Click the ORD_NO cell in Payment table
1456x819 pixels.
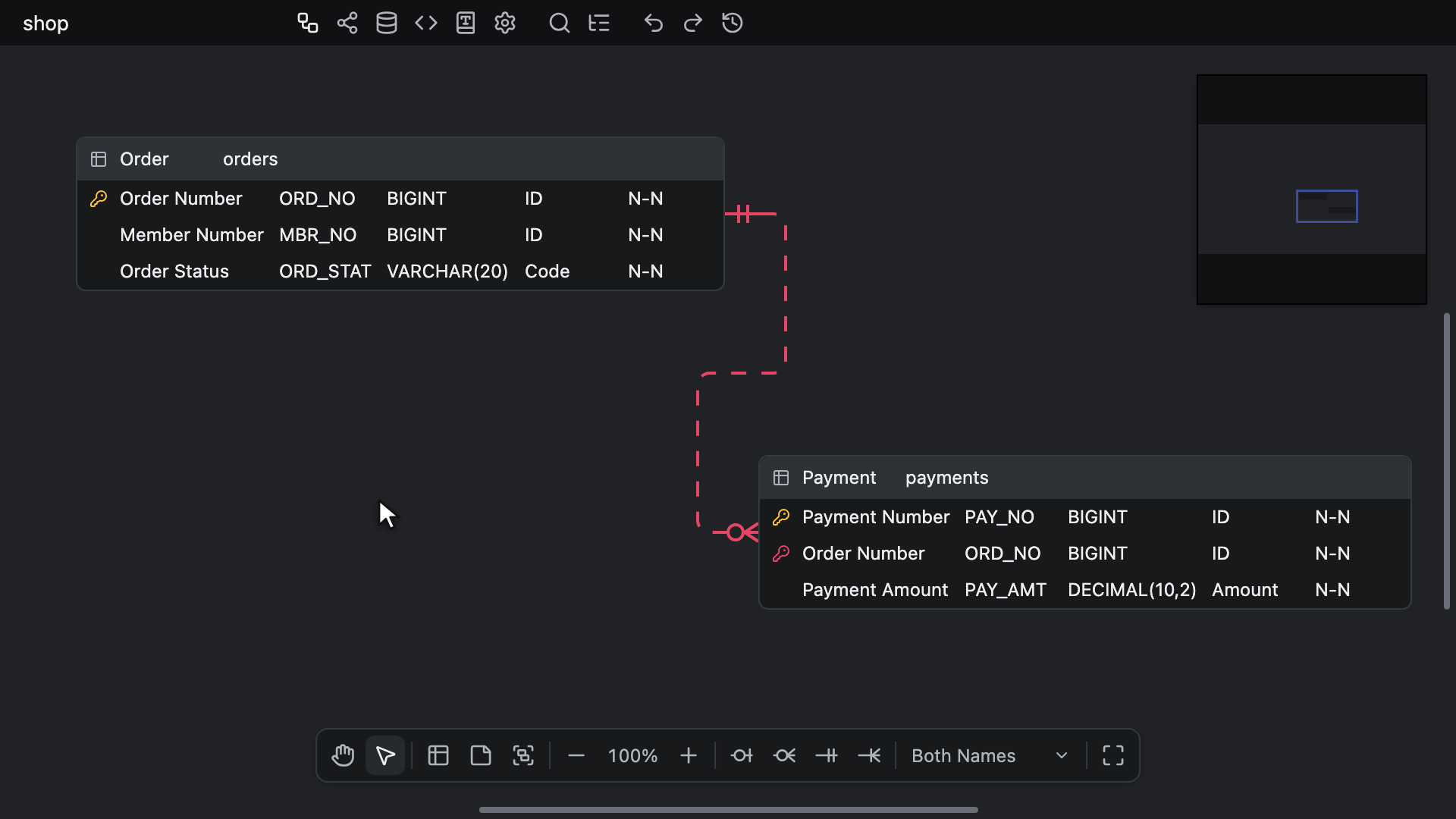[1003, 554]
